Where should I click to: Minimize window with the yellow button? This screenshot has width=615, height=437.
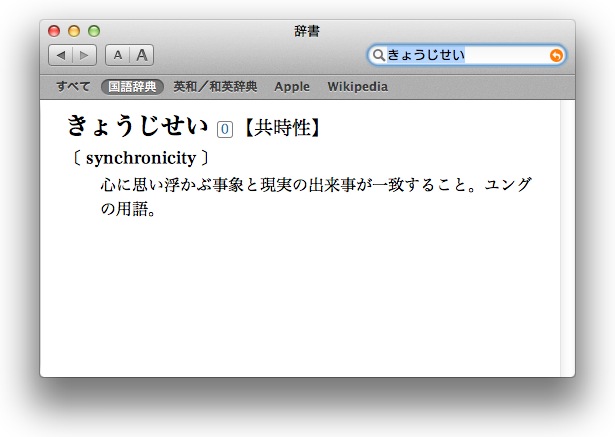point(73,32)
